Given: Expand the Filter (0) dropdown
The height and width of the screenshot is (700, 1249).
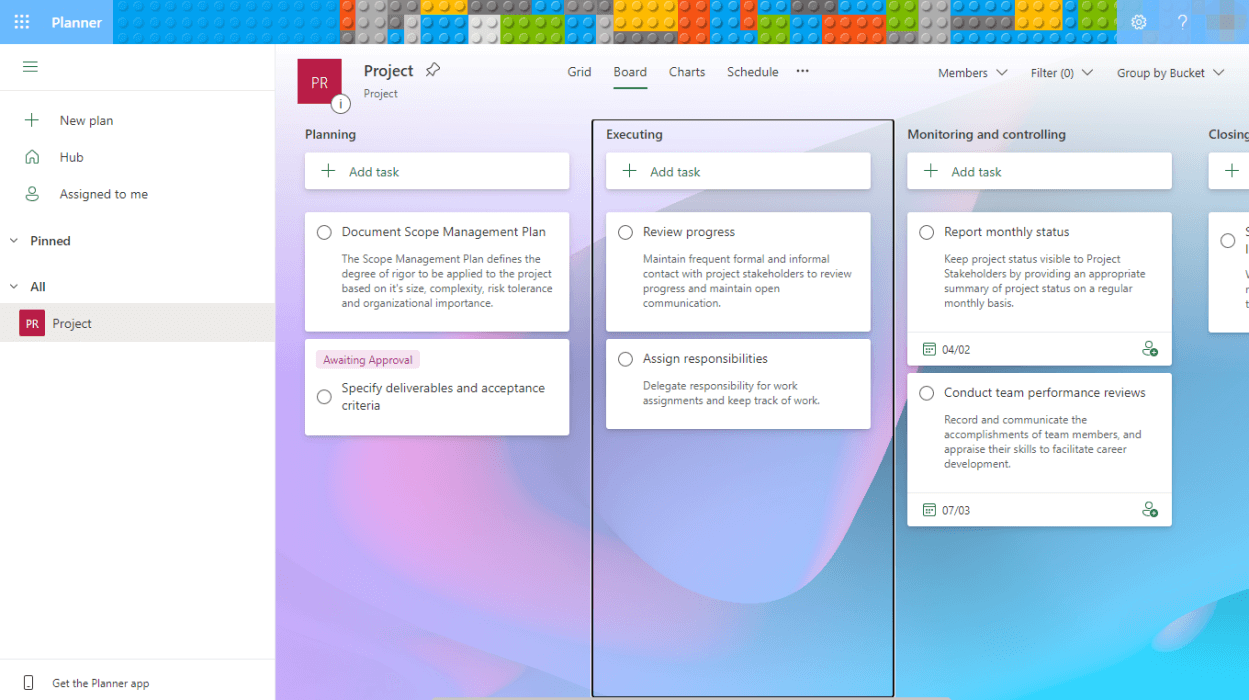Looking at the screenshot, I should tap(1061, 72).
